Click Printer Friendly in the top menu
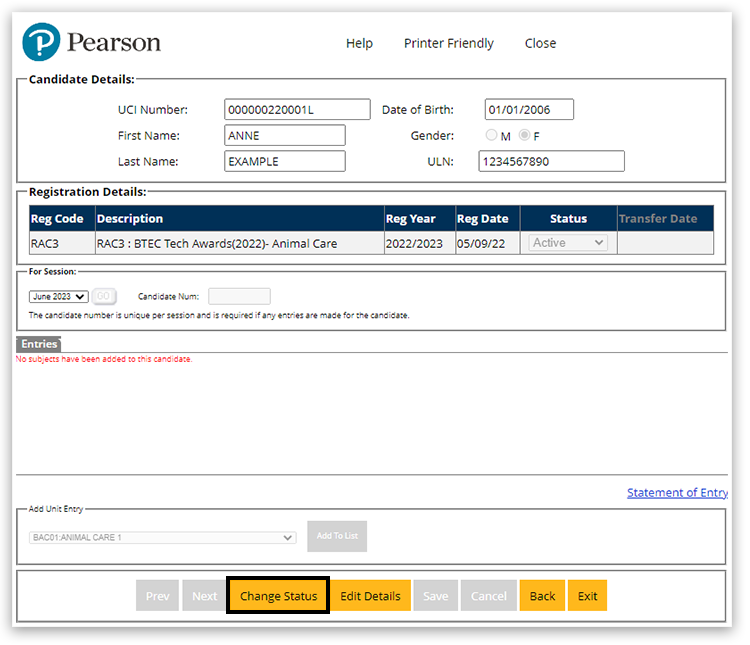The width and height of the screenshot is (750, 645). click(448, 43)
